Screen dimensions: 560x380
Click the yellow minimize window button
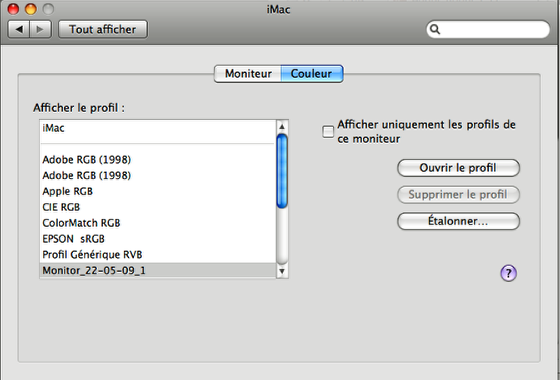pos(31,9)
